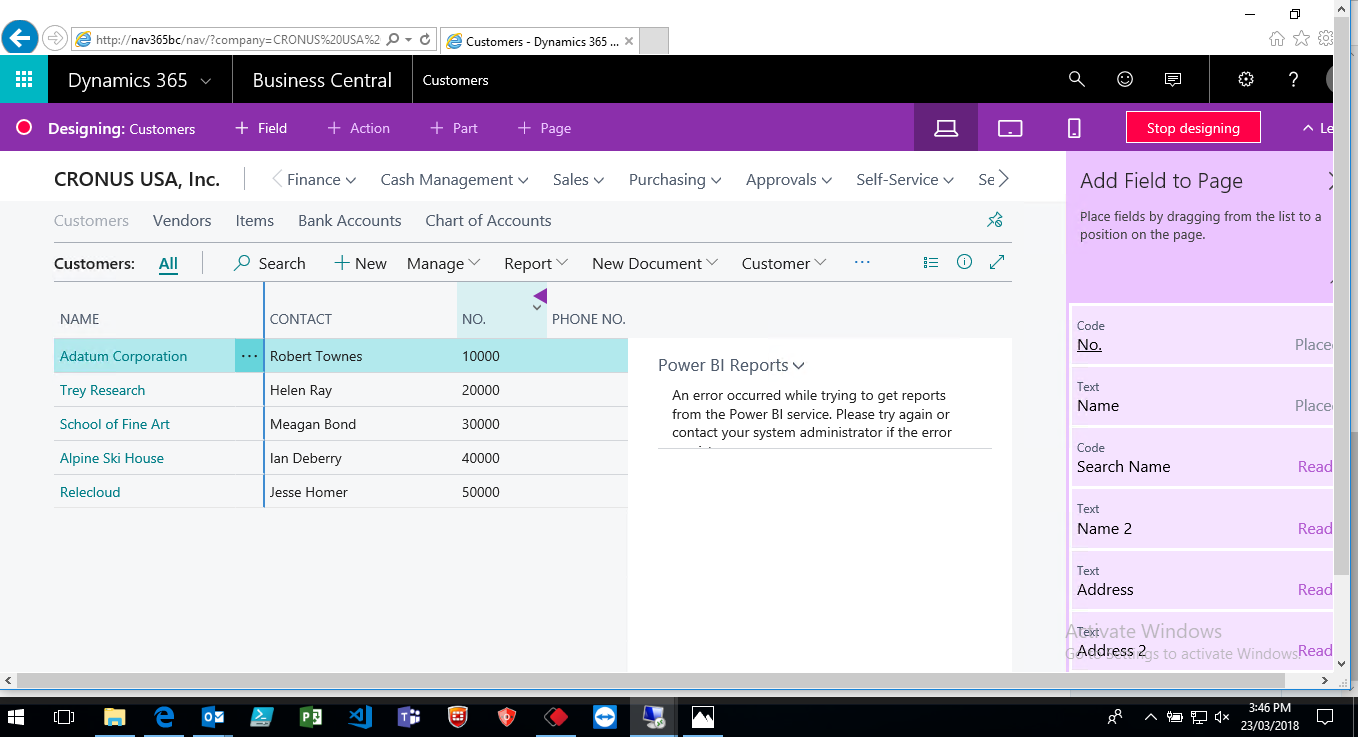Switch to phone preview mode
Screen dimensions: 1358x737
[x=1074, y=128]
